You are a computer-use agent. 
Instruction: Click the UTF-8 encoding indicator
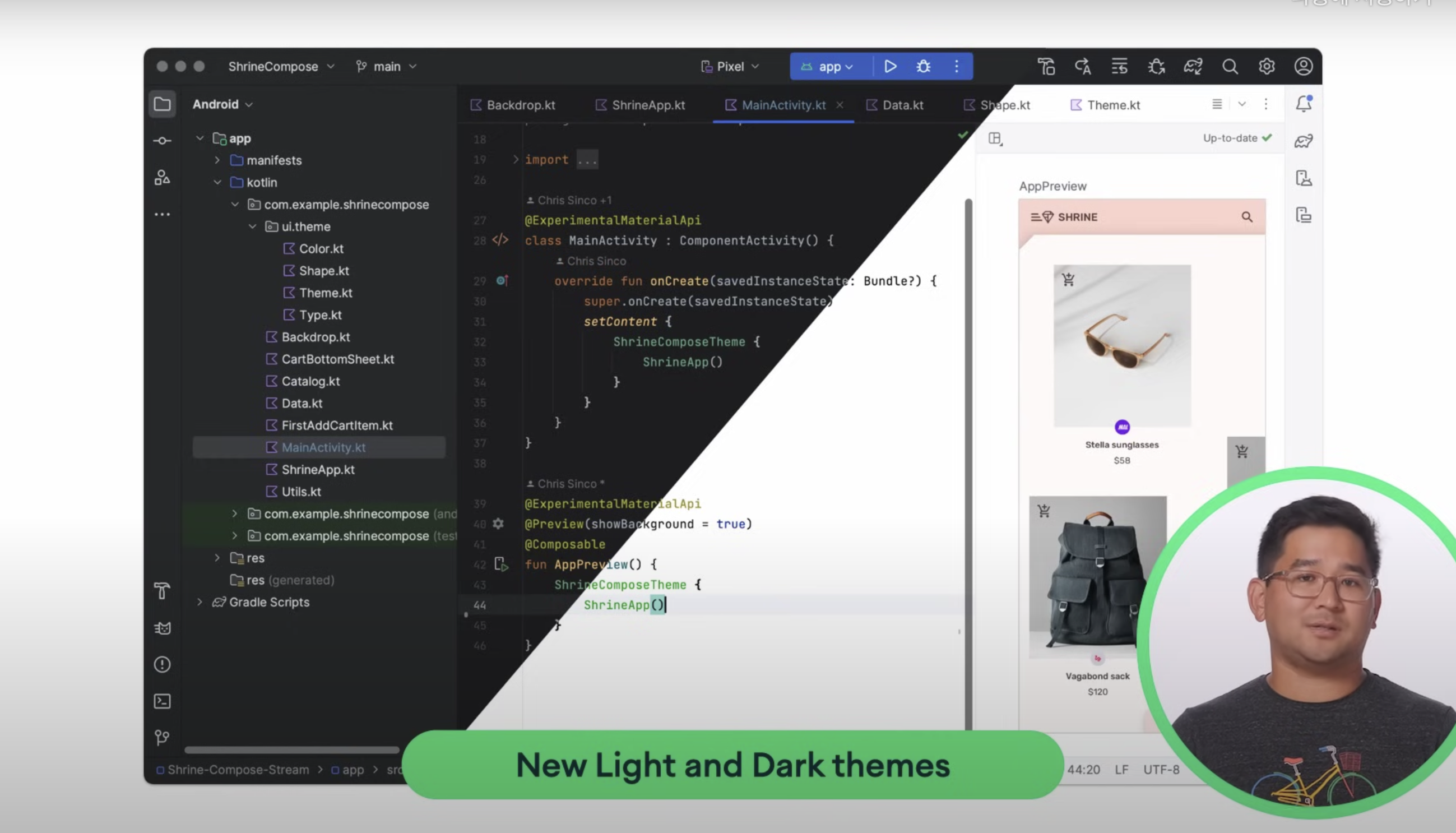pos(1161,770)
